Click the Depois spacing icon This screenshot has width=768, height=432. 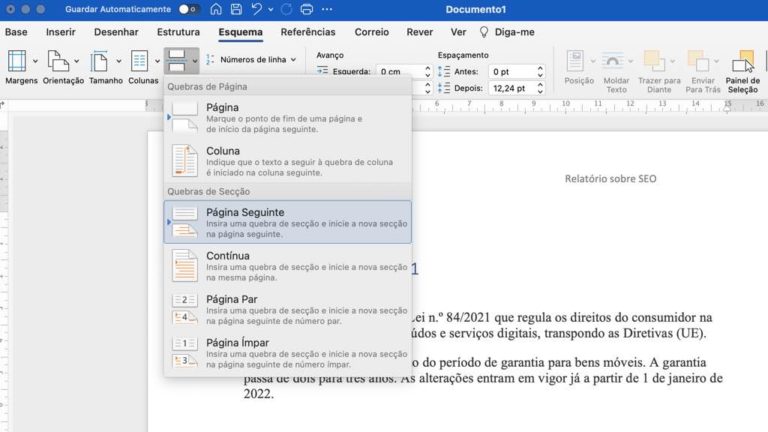pyautogui.click(x=444, y=88)
